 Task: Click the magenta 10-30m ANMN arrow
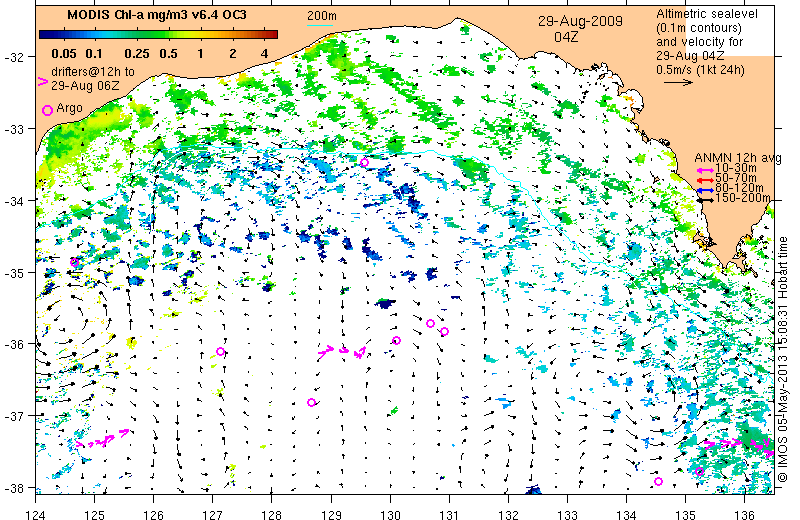705,170
